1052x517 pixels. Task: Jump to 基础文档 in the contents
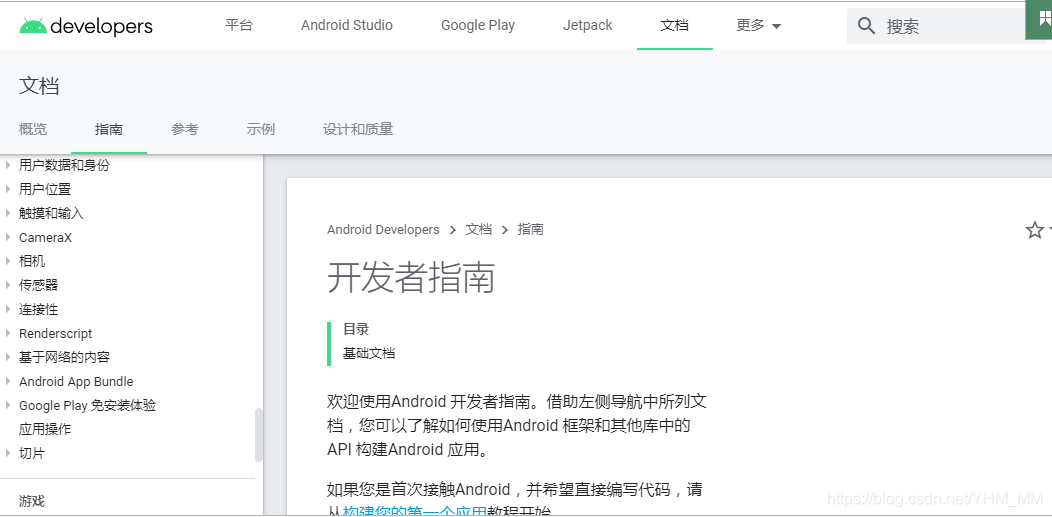pyautogui.click(x=369, y=353)
